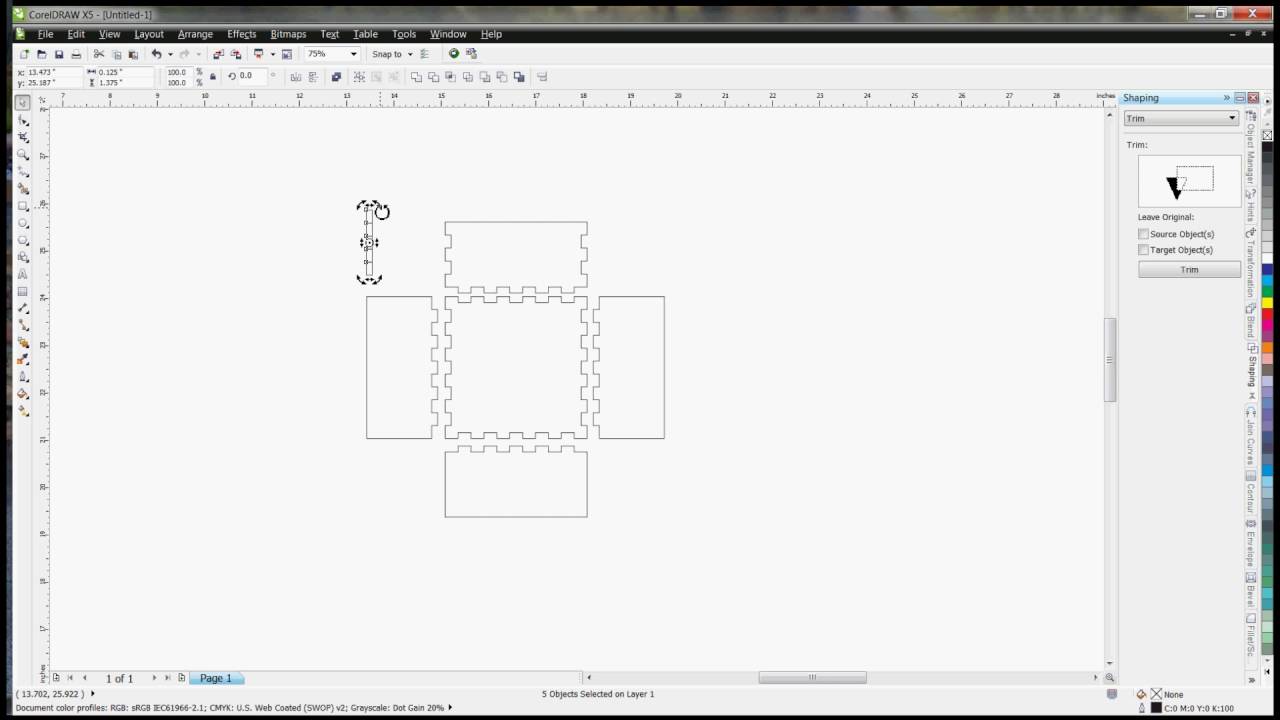Select the Outline Pen tool
The width and height of the screenshot is (1280, 720).
[23, 377]
